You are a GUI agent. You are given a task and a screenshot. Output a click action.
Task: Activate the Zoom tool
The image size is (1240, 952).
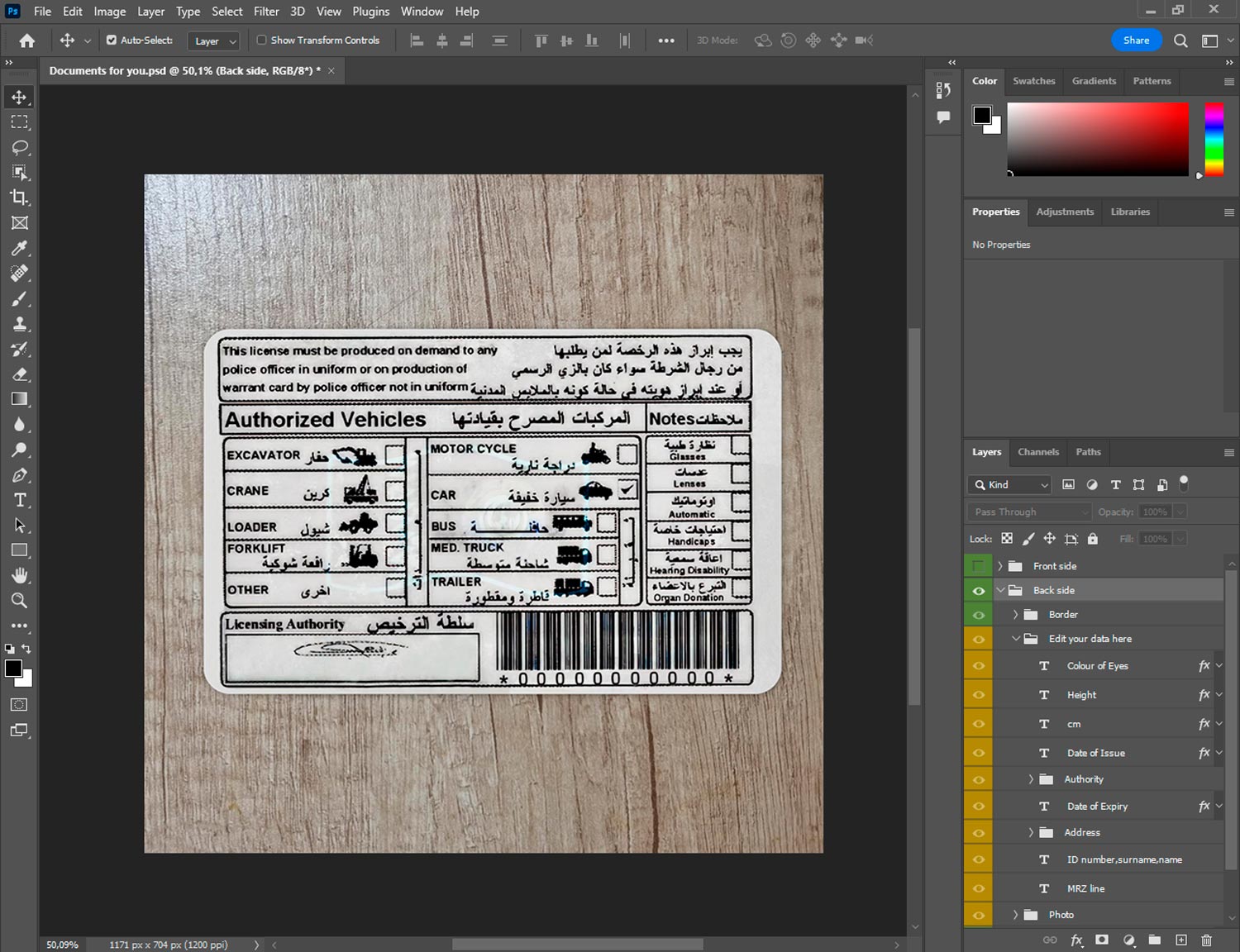[x=20, y=601]
